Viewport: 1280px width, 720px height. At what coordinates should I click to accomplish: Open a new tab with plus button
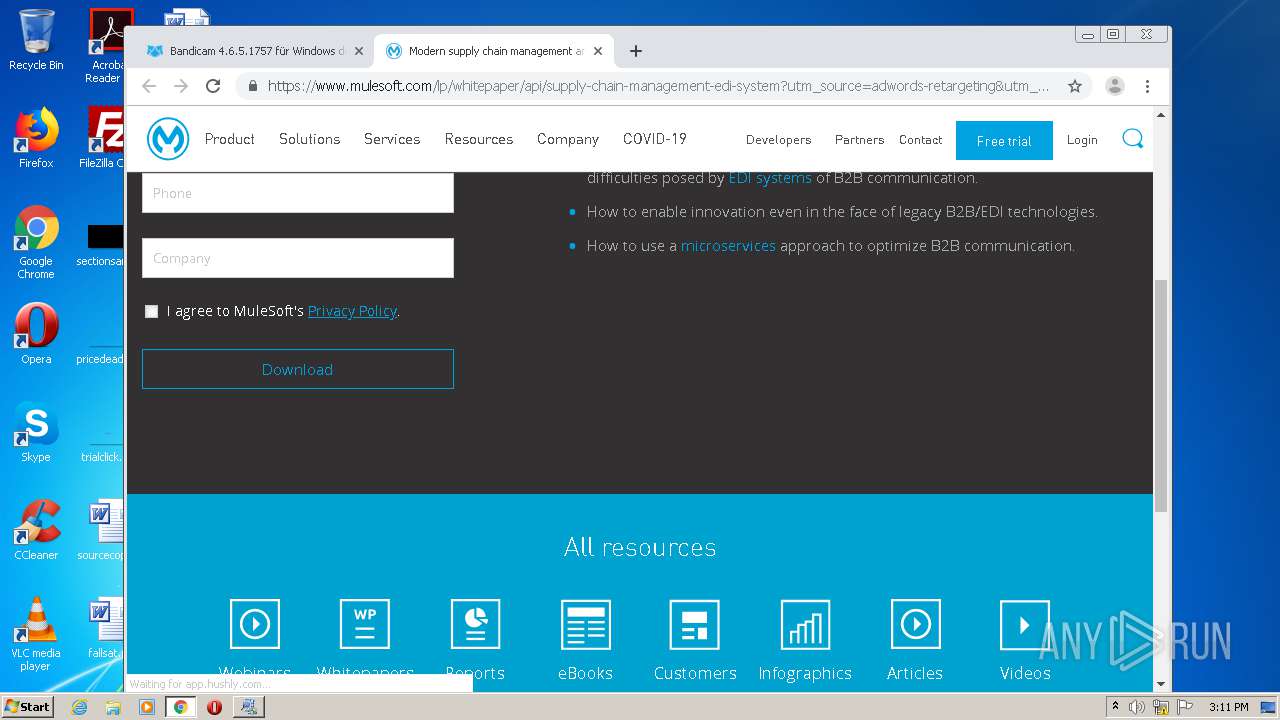[636, 51]
